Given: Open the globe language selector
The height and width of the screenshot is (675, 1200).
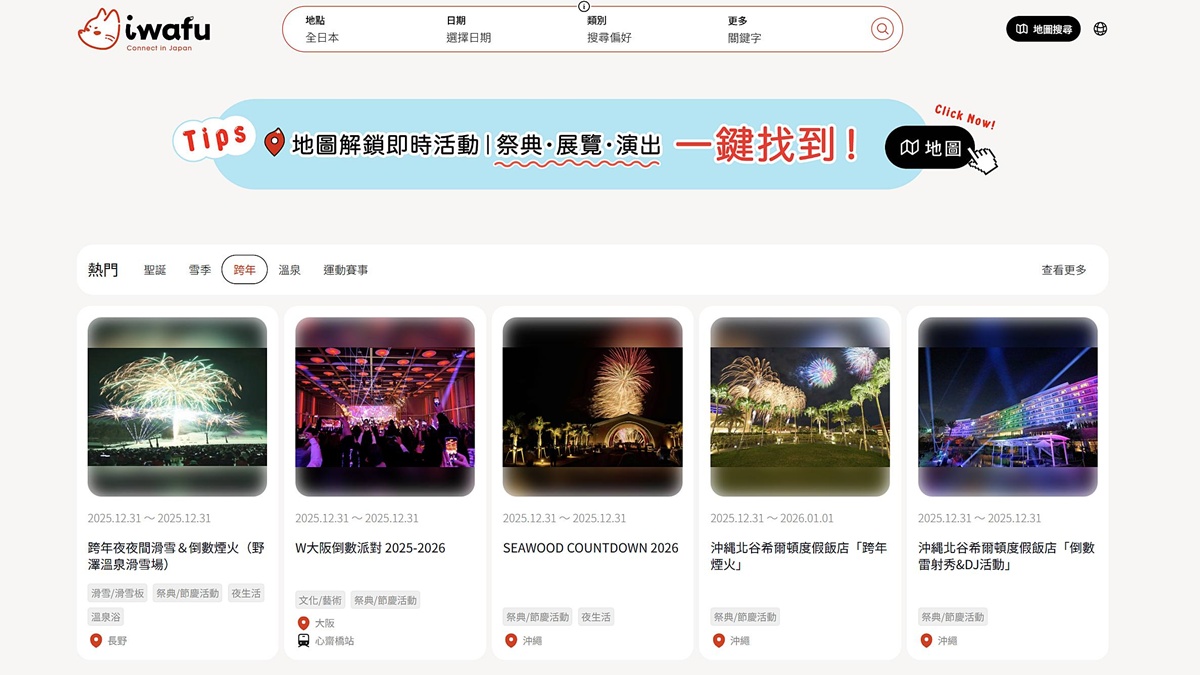Looking at the screenshot, I should (x=1100, y=29).
